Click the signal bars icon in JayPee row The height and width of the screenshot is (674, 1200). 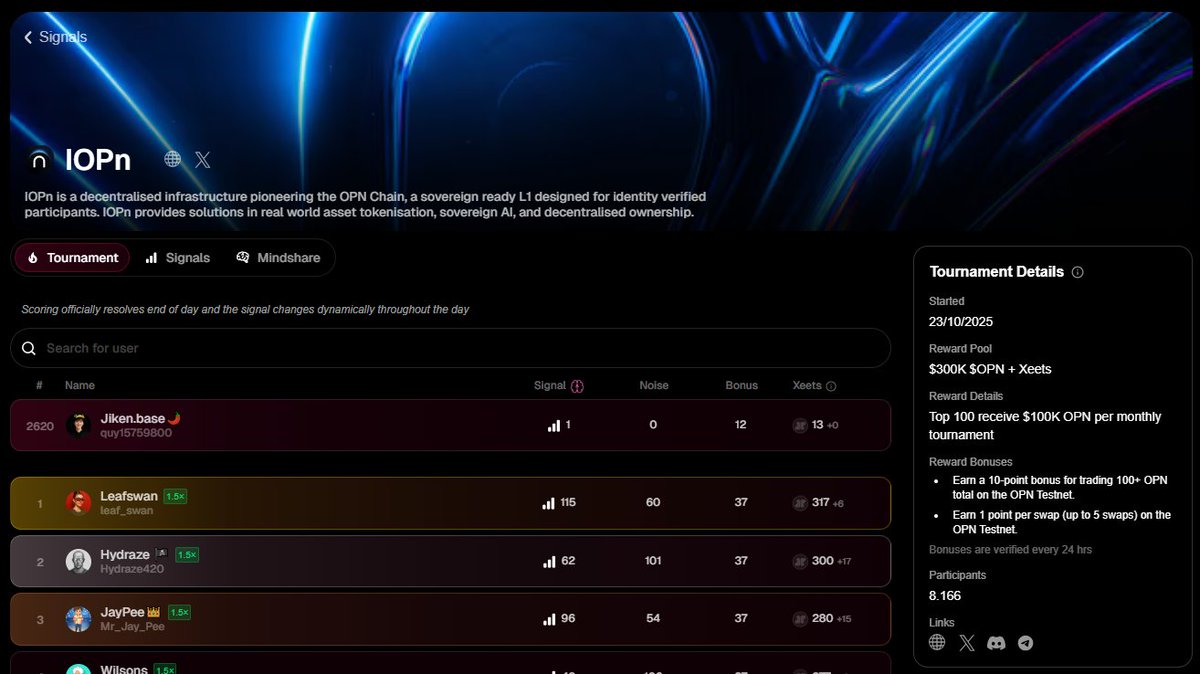coord(549,619)
